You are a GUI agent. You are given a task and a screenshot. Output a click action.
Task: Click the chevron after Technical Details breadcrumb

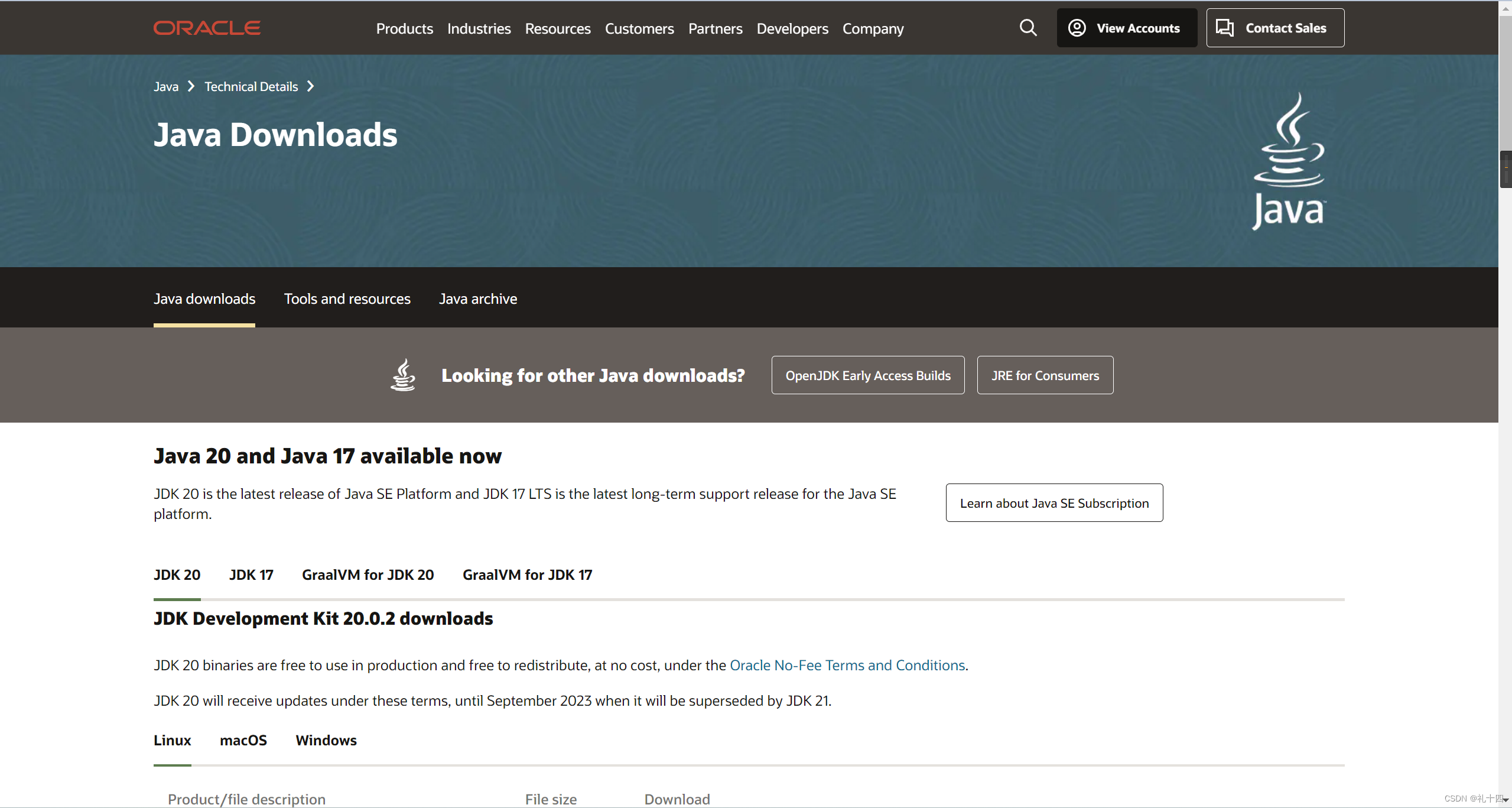tap(310, 86)
